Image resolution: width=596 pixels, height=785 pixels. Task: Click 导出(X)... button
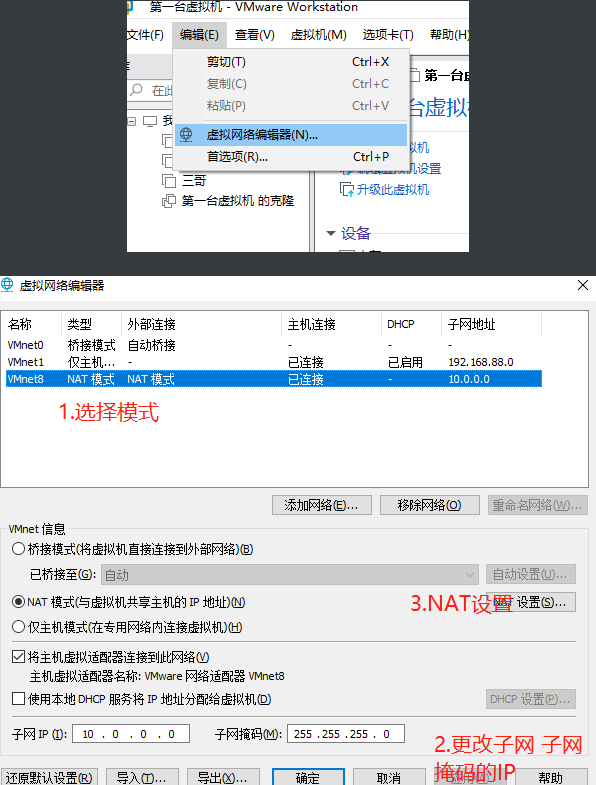223,777
